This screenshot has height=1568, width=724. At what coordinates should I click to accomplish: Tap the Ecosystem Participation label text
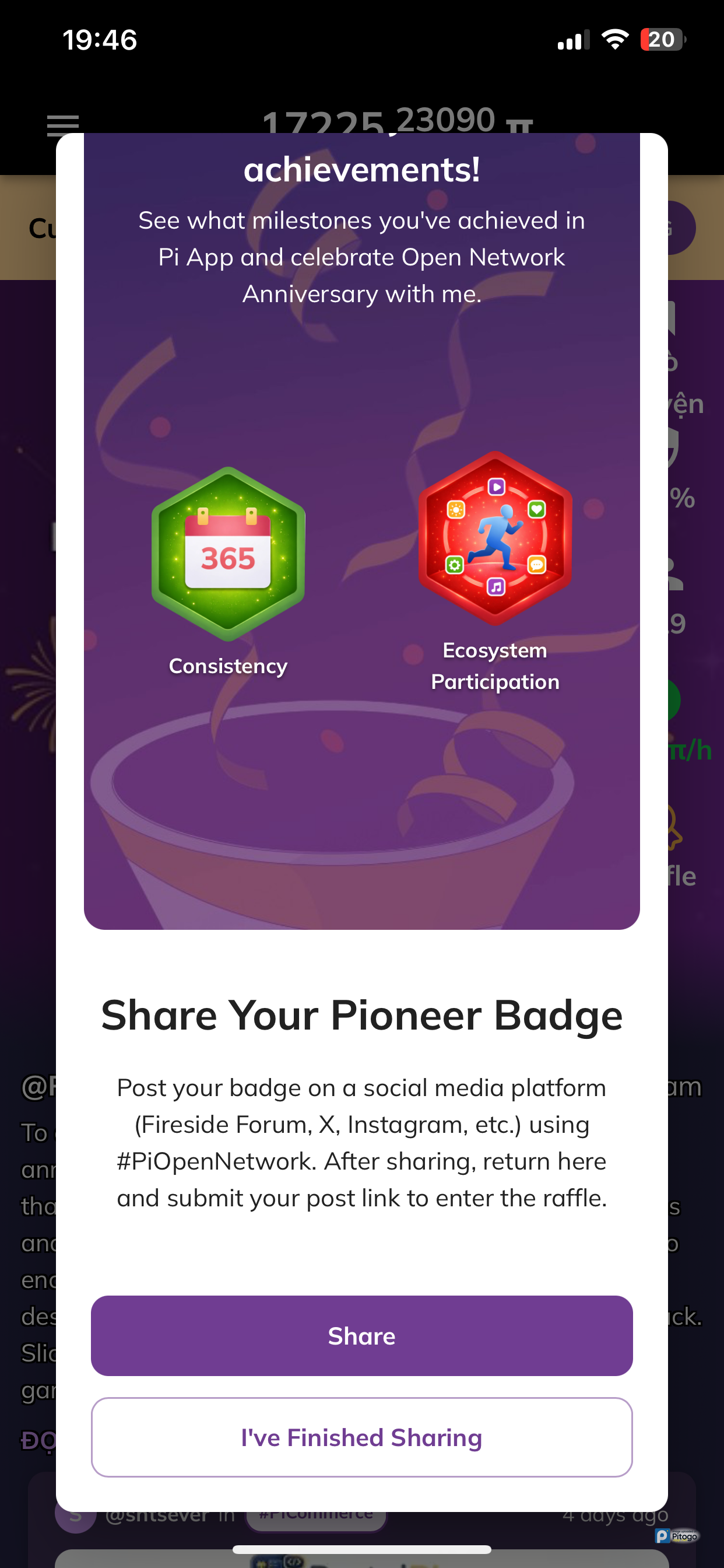tap(495, 666)
